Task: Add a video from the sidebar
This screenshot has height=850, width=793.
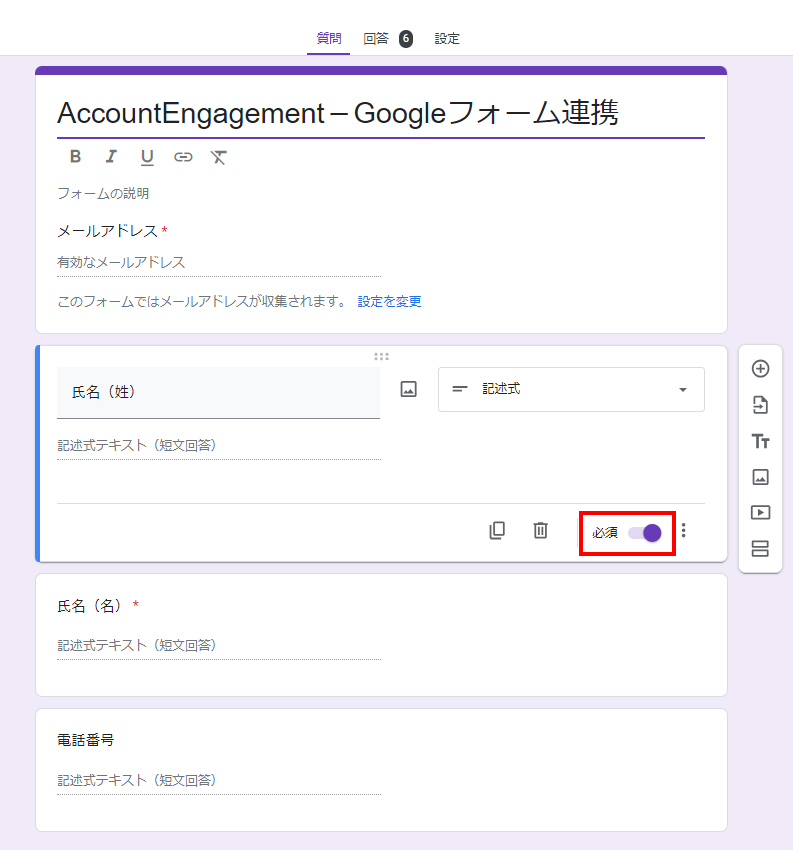Action: coord(760,513)
